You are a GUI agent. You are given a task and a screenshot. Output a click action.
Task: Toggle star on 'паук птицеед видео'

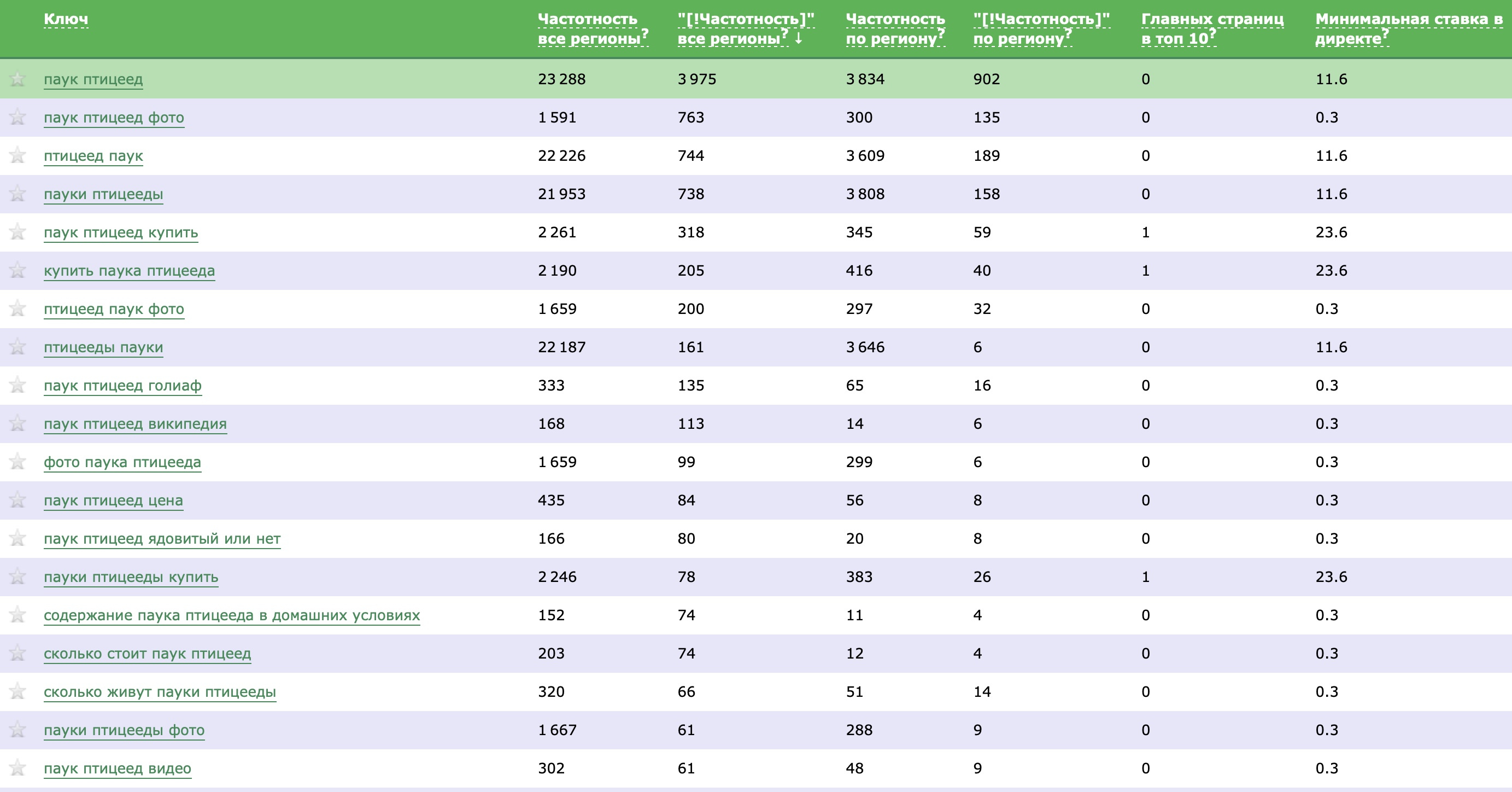[x=17, y=768]
